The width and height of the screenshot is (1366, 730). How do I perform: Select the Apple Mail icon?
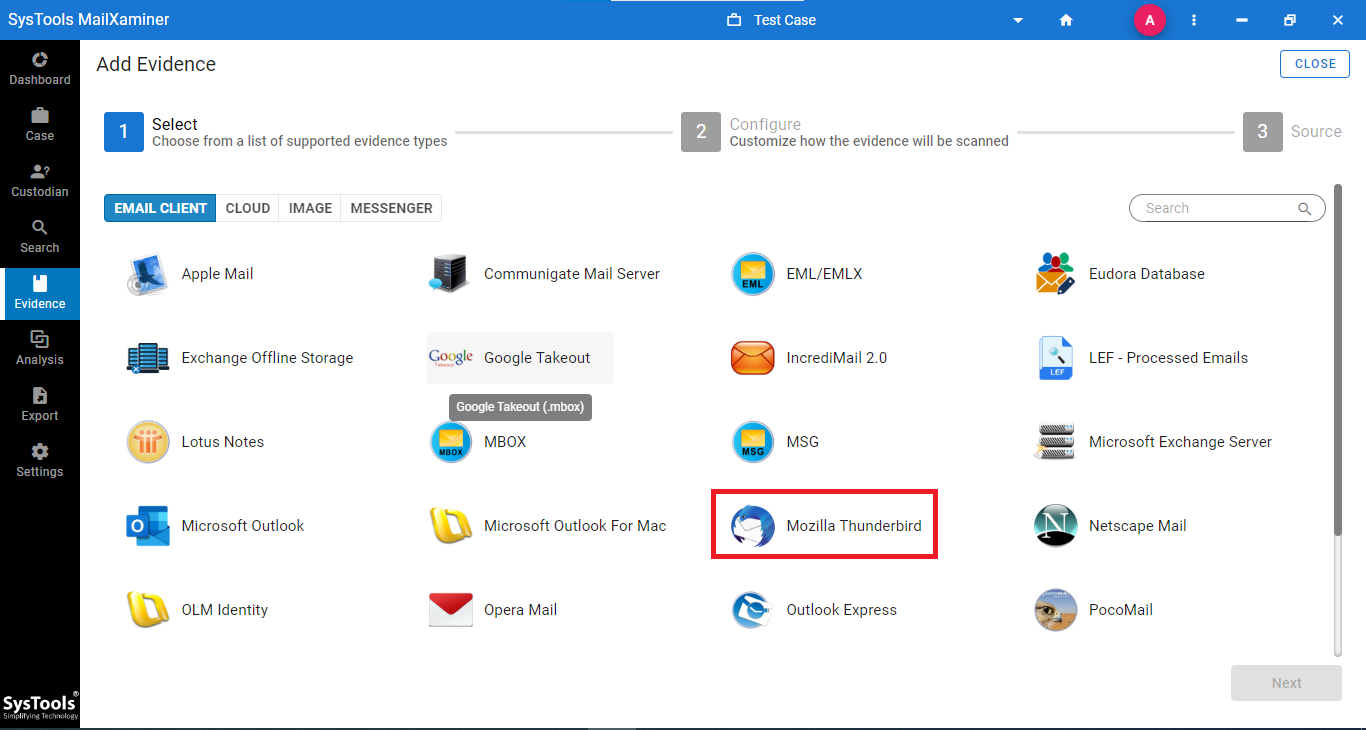click(148, 274)
